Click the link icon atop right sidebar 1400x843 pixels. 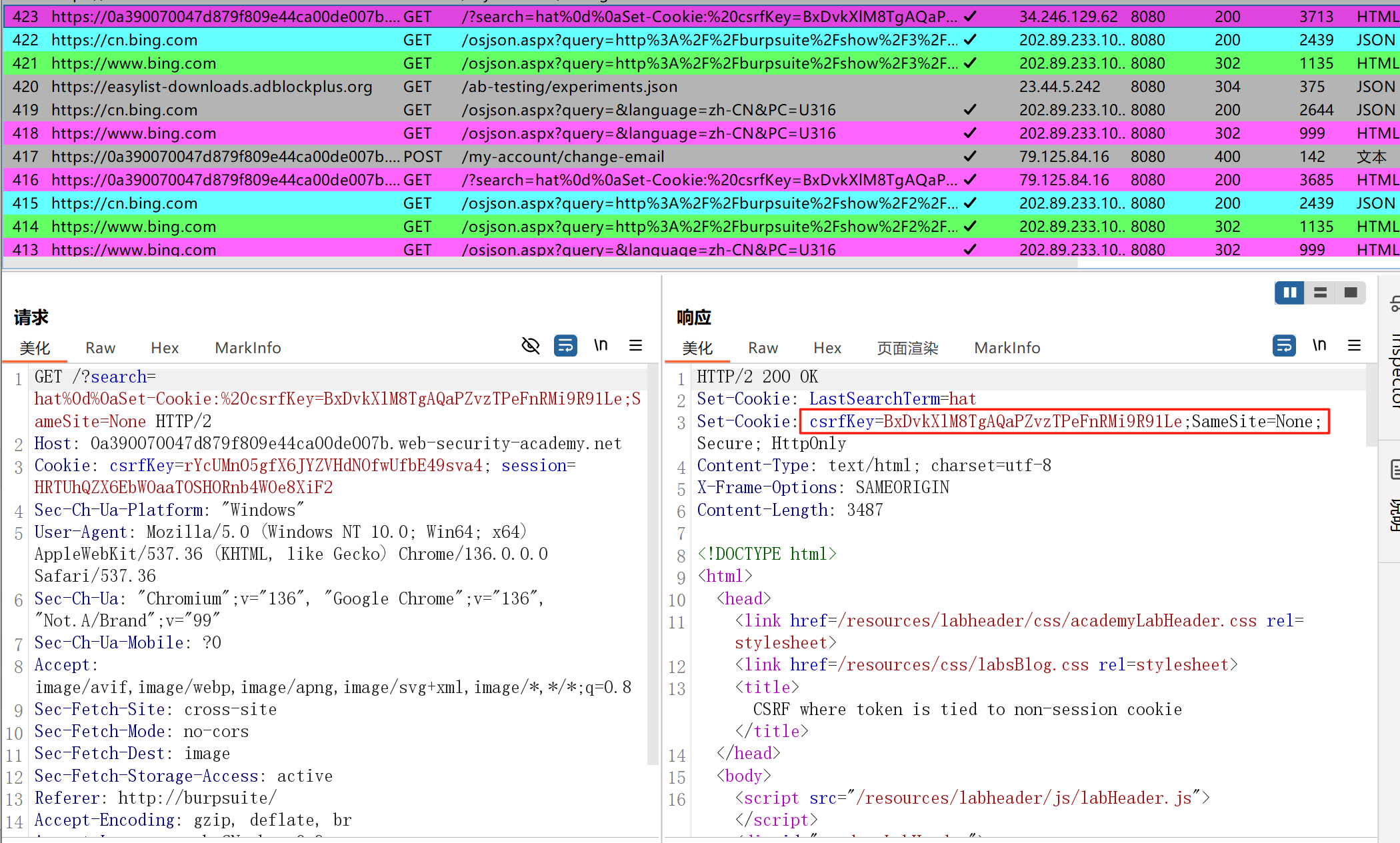tap(1395, 305)
